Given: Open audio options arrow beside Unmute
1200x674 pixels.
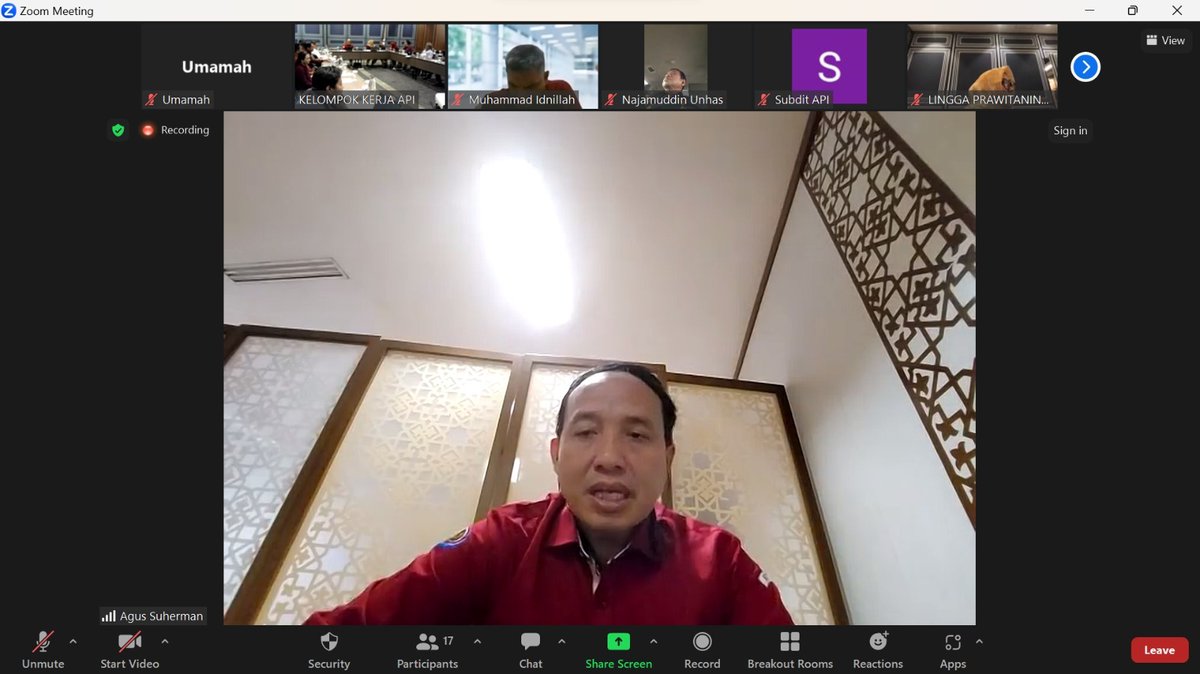Looking at the screenshot, I should [x=73, y=642].
